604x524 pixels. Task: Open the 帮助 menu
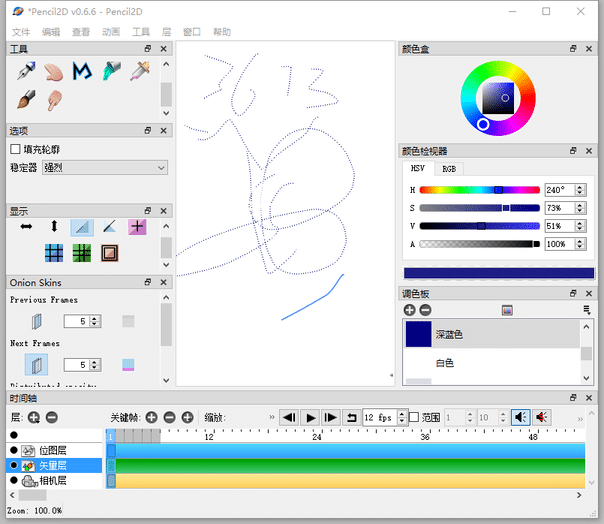(x=222, y=32)
